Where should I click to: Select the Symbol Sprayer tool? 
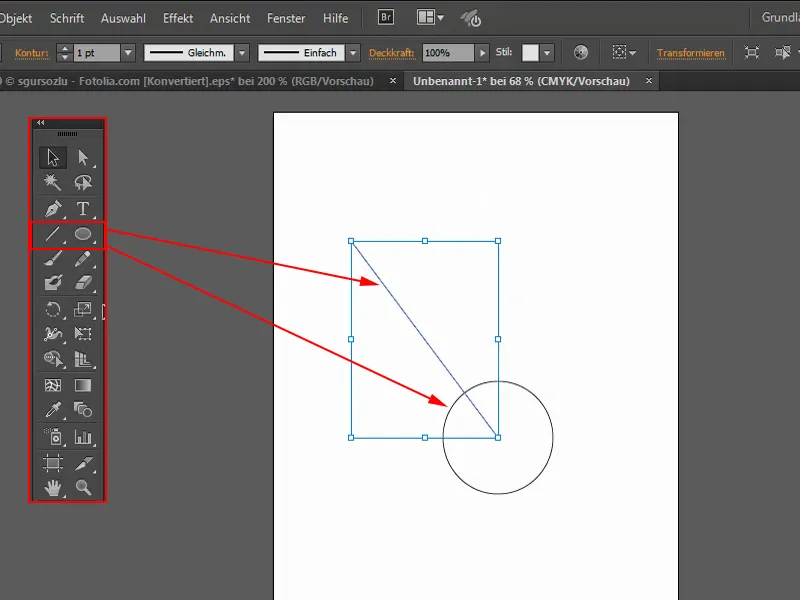(x=53, y=437)
